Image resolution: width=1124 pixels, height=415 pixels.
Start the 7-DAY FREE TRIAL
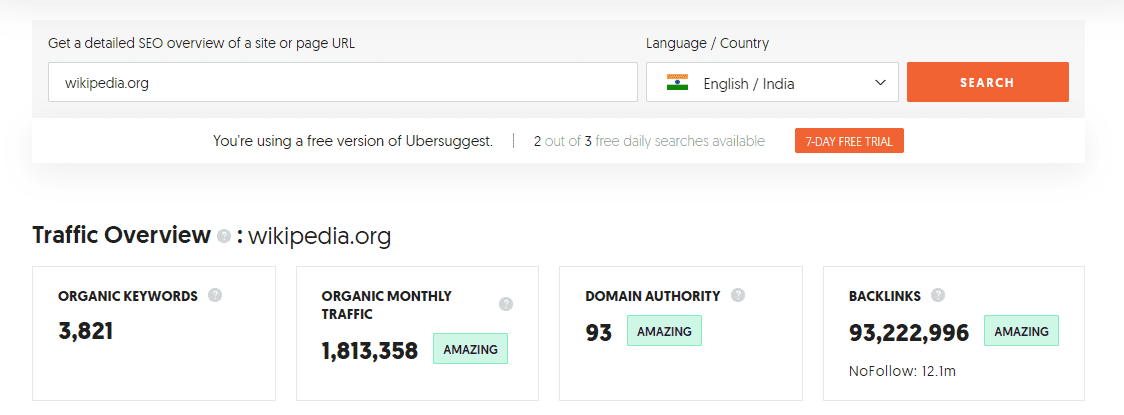pyautogui.click(x=849, y=141)
